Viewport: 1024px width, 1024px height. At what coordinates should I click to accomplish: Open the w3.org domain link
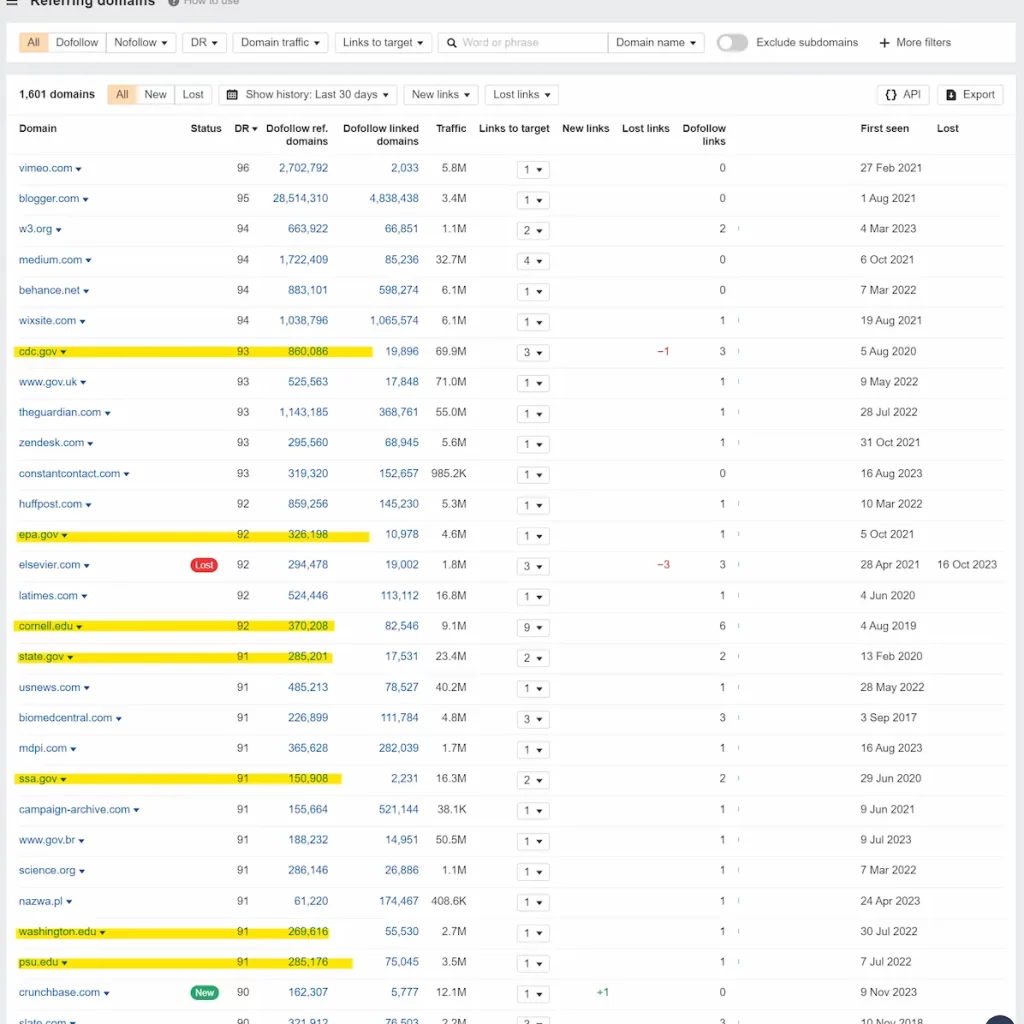pyautogui.click(x=35, y=229)
